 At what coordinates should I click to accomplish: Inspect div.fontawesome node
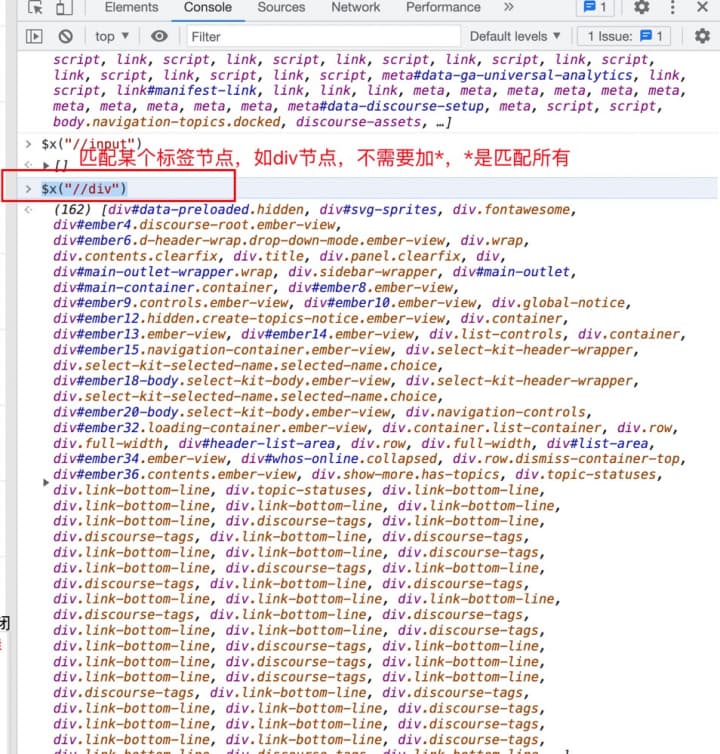[511, 210]
